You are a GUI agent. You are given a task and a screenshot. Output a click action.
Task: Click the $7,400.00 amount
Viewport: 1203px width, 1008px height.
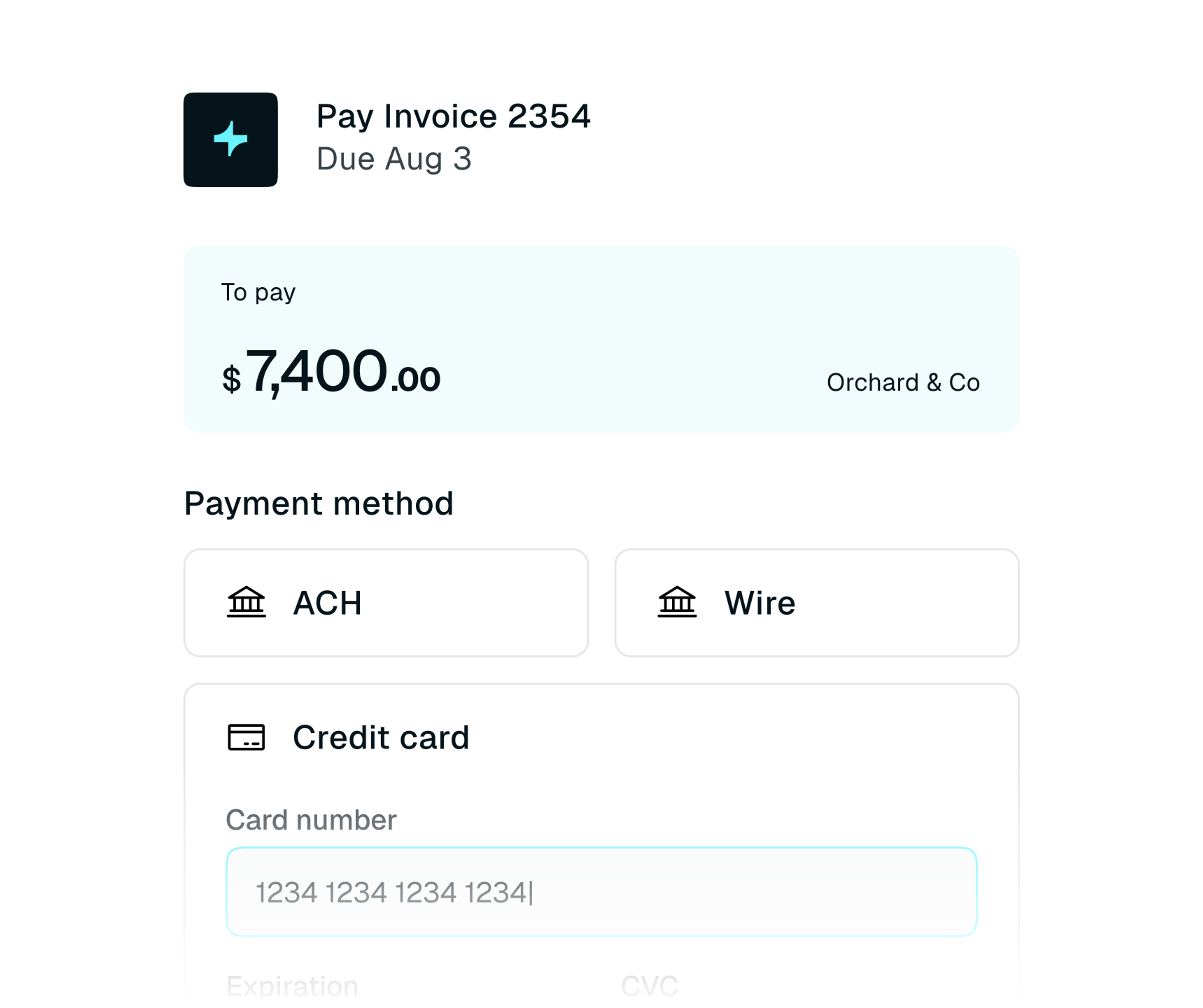[x=331, y=373]
